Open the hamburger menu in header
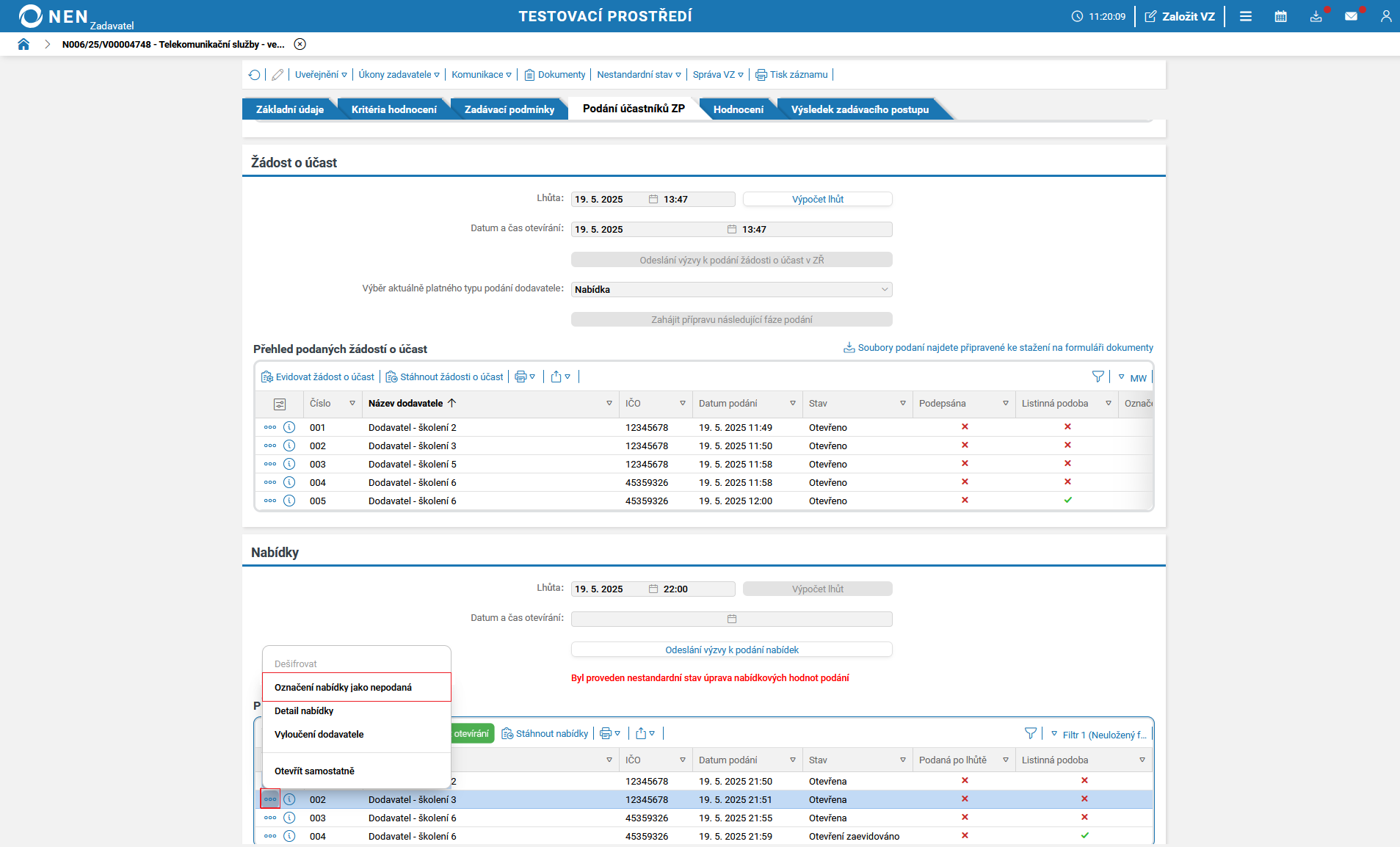Viewport: 1400px width, 847px height. [1245, 16]
